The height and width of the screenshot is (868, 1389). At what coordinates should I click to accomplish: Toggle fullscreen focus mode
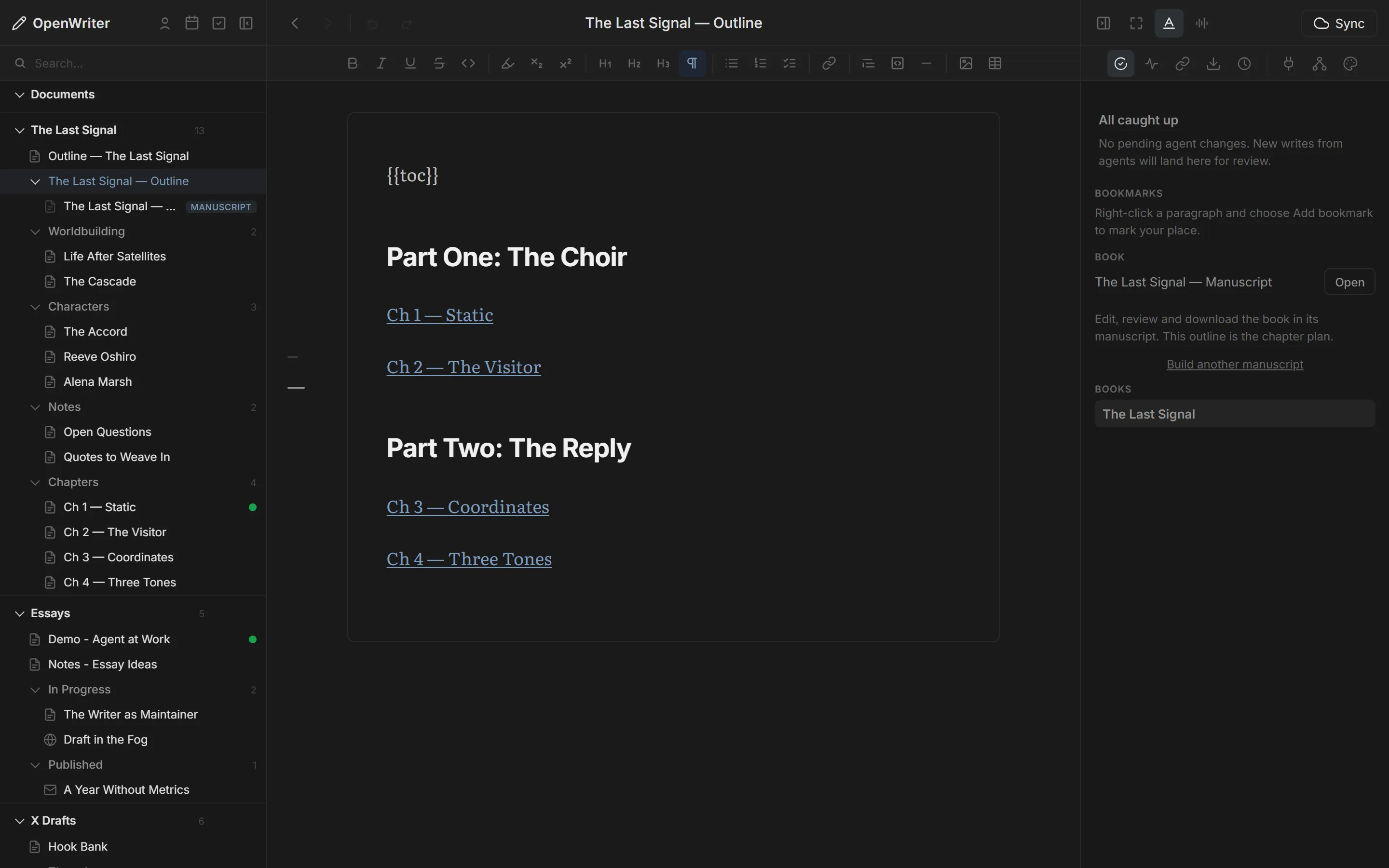(1136, 23)
